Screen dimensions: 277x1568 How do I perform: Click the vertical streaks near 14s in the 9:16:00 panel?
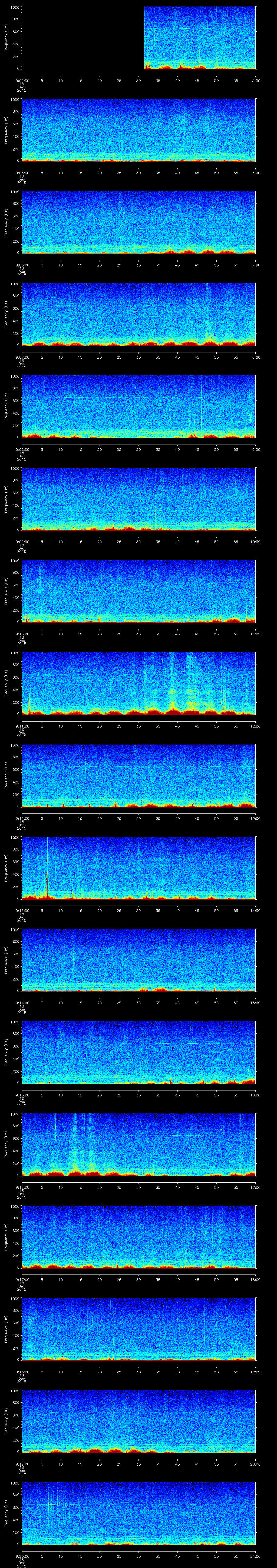click(x=75, y=1138)
